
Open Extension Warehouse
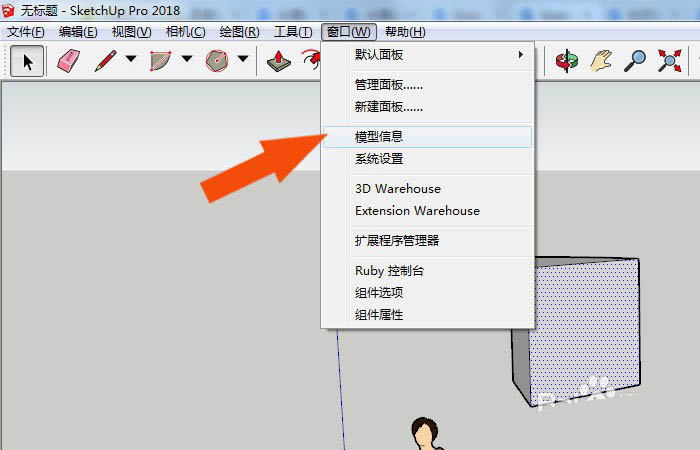[428, 210]
